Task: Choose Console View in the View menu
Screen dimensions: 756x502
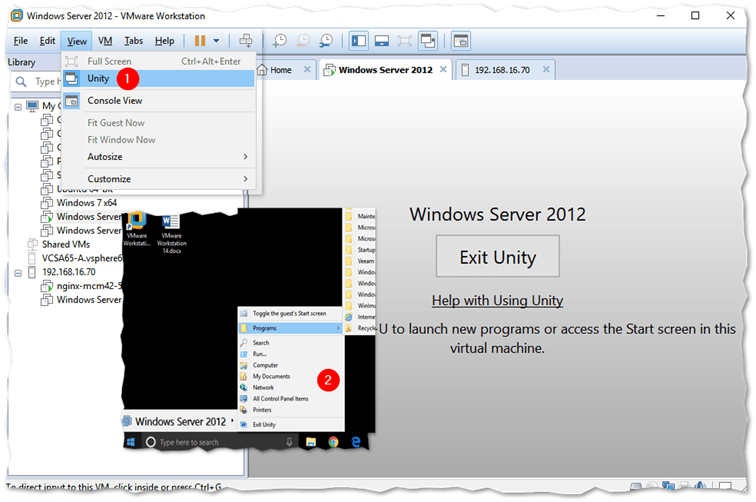Action: pos(158,101)
